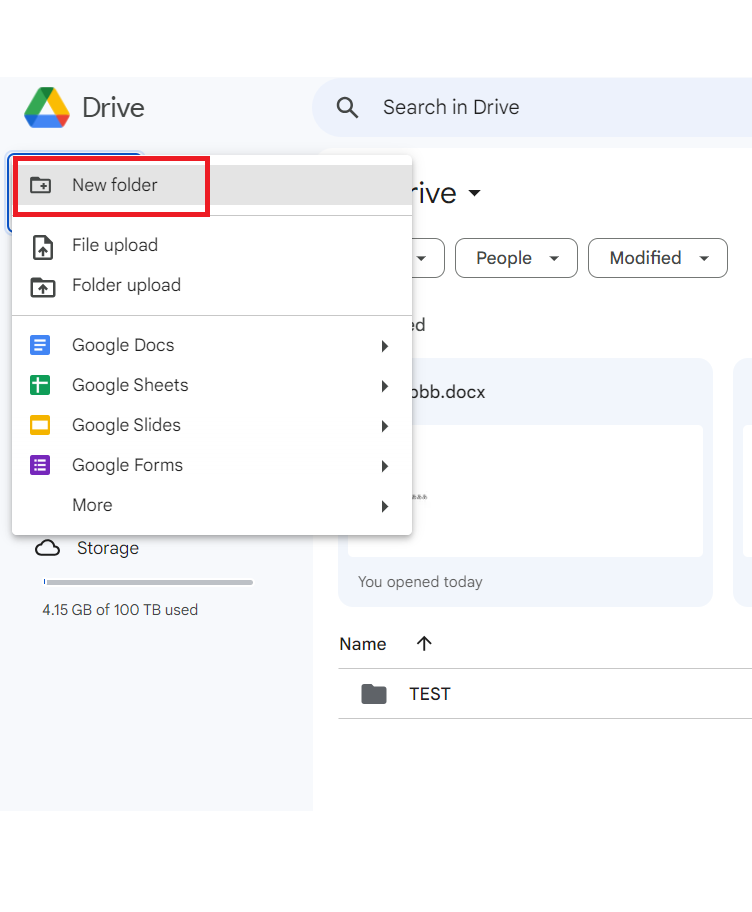
Task: Open Google Forms menu entry
Action: coord(212,466)
